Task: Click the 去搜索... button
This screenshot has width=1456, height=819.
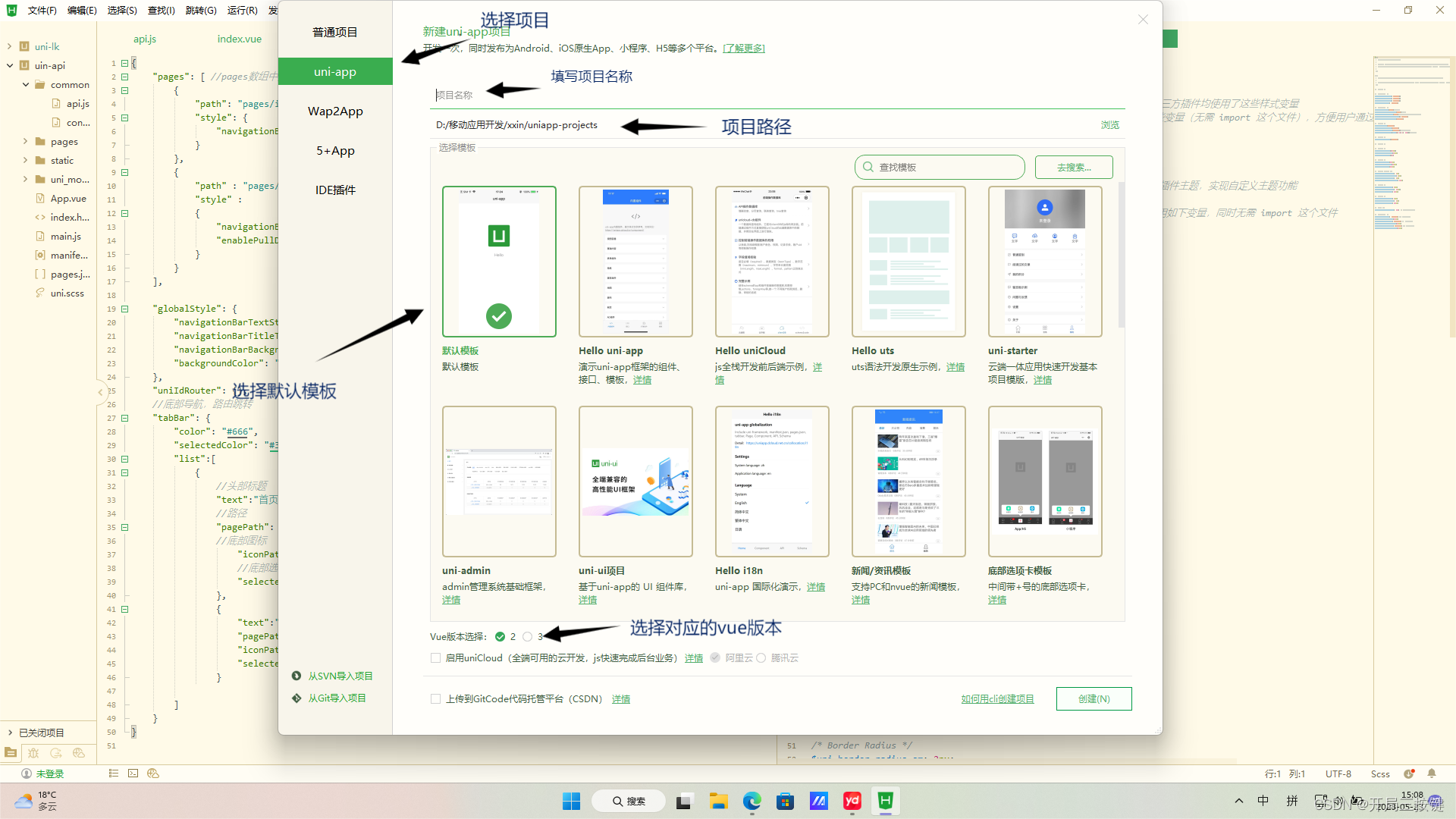Action: tap(1074, 168)
